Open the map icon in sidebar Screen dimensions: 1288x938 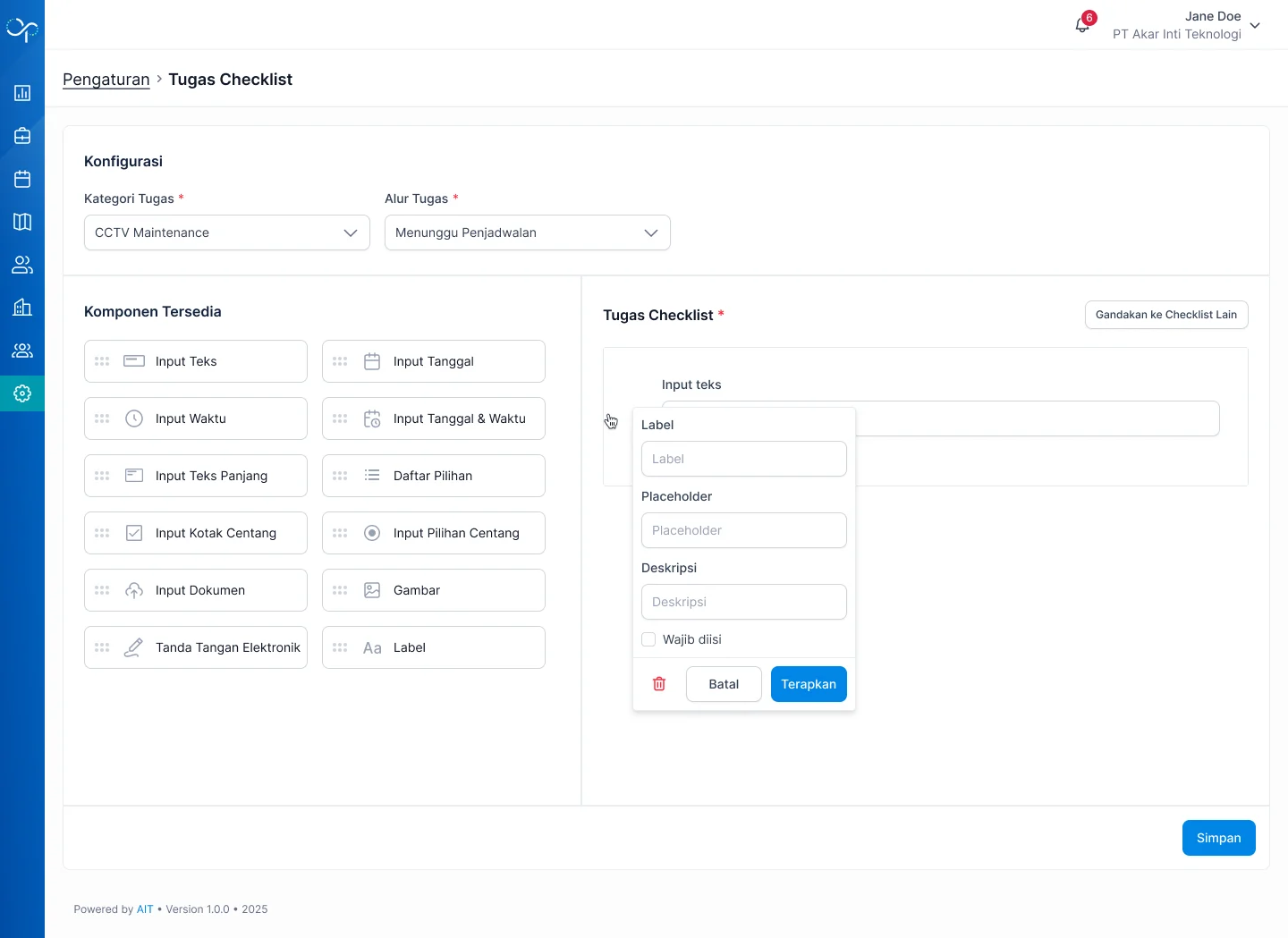22,222
